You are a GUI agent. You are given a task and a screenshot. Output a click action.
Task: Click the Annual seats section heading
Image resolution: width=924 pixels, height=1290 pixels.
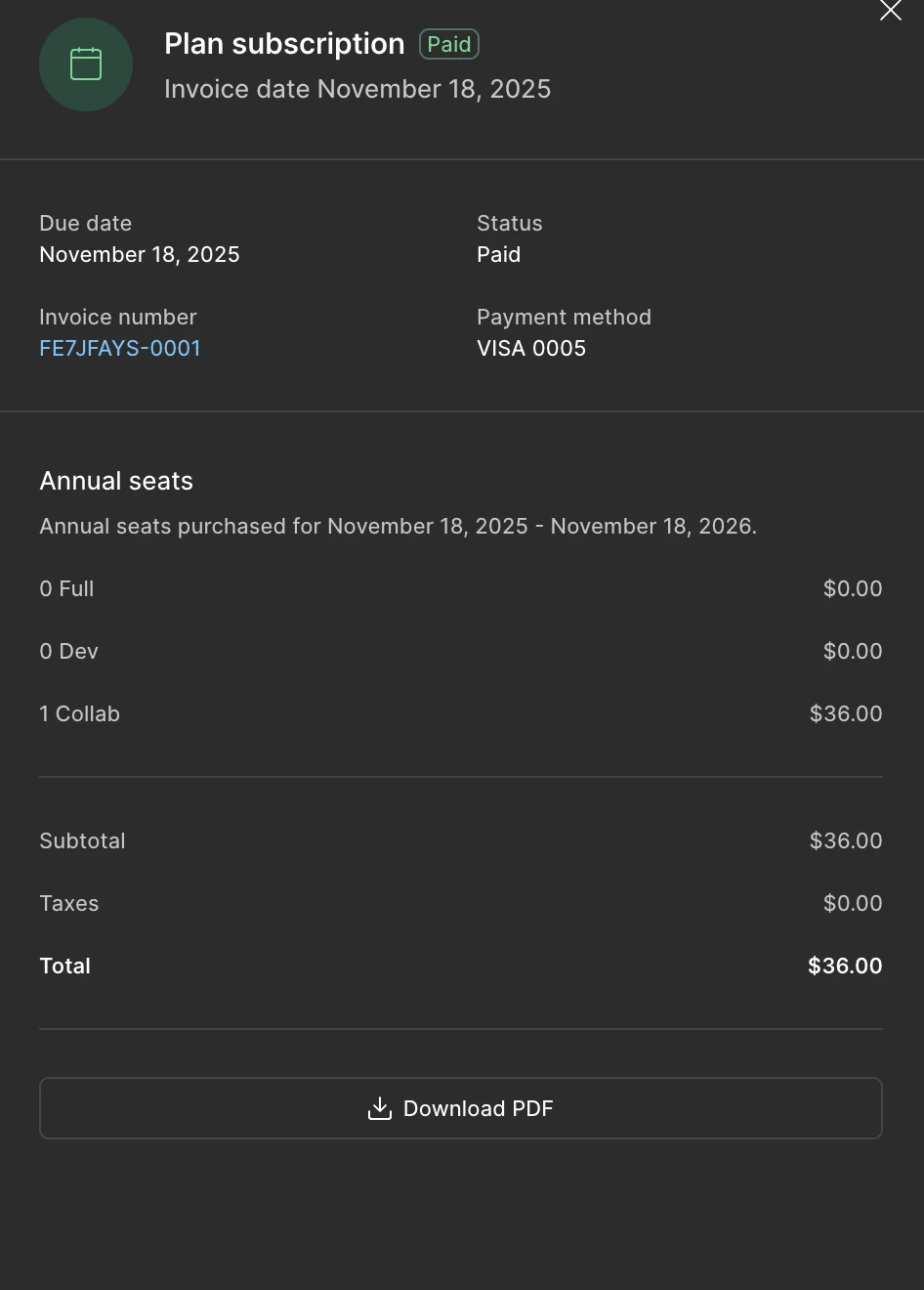116,481
